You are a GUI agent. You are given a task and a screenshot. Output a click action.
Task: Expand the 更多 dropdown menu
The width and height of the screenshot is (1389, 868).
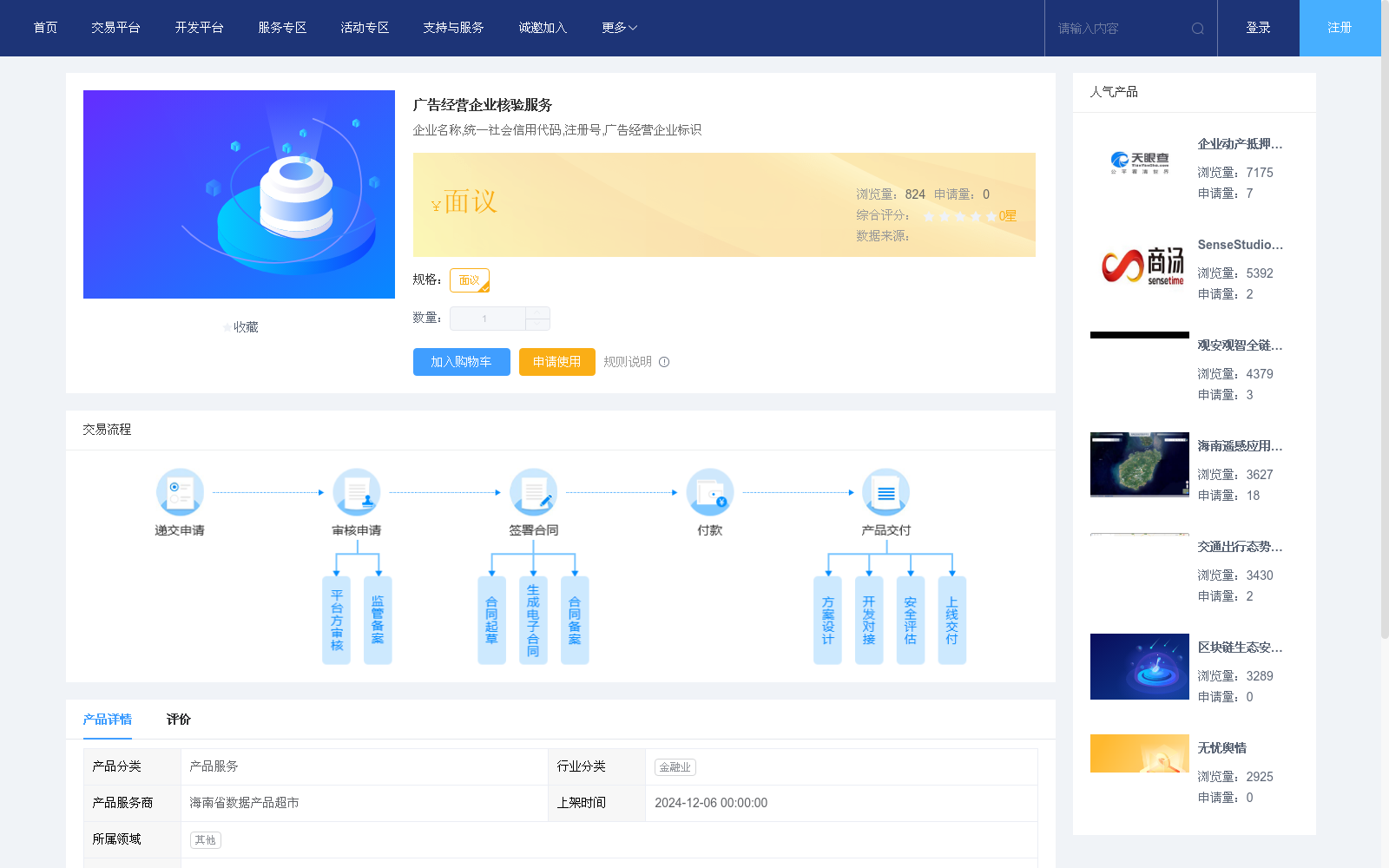pyautogui.click(x=620, y=28)
